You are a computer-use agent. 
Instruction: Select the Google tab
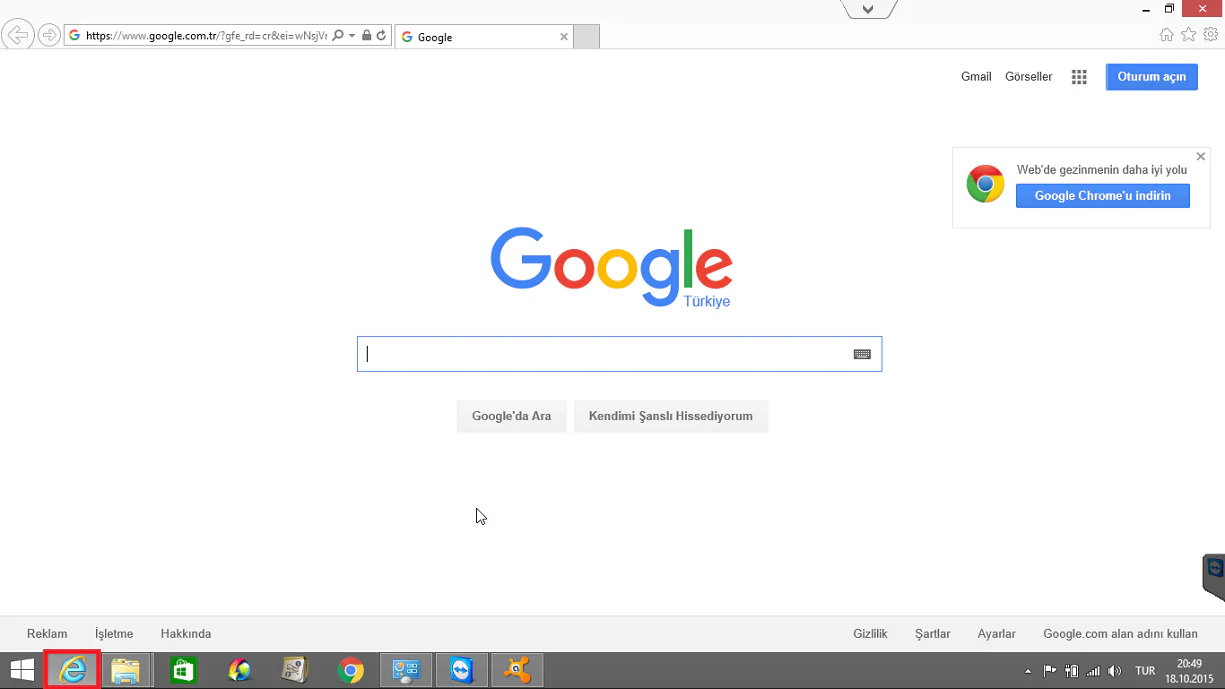pos(483,37)
